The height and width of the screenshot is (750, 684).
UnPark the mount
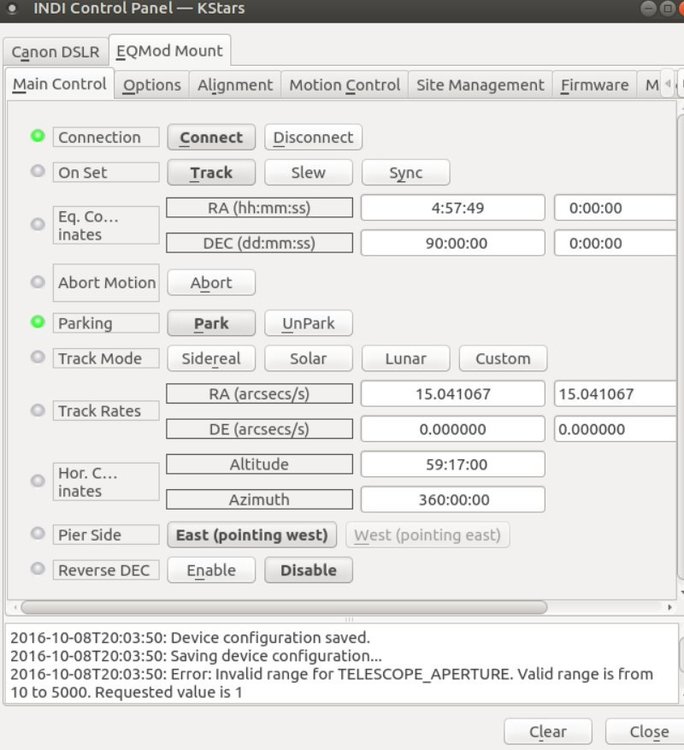coord(309,323)
